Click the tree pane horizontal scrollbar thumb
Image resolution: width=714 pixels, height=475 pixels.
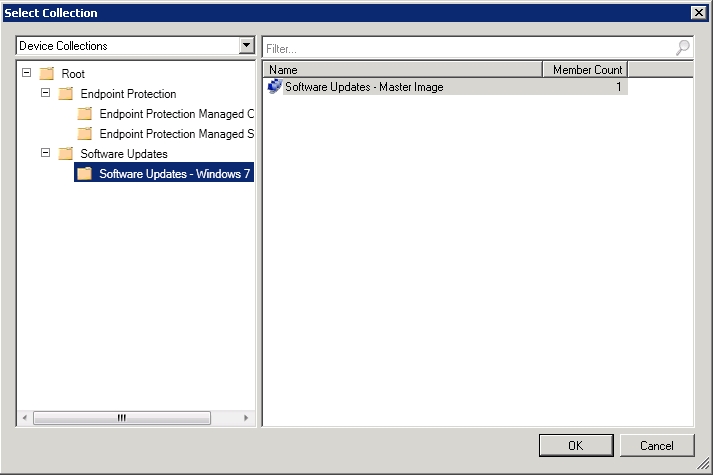click(x=121, y=418)
